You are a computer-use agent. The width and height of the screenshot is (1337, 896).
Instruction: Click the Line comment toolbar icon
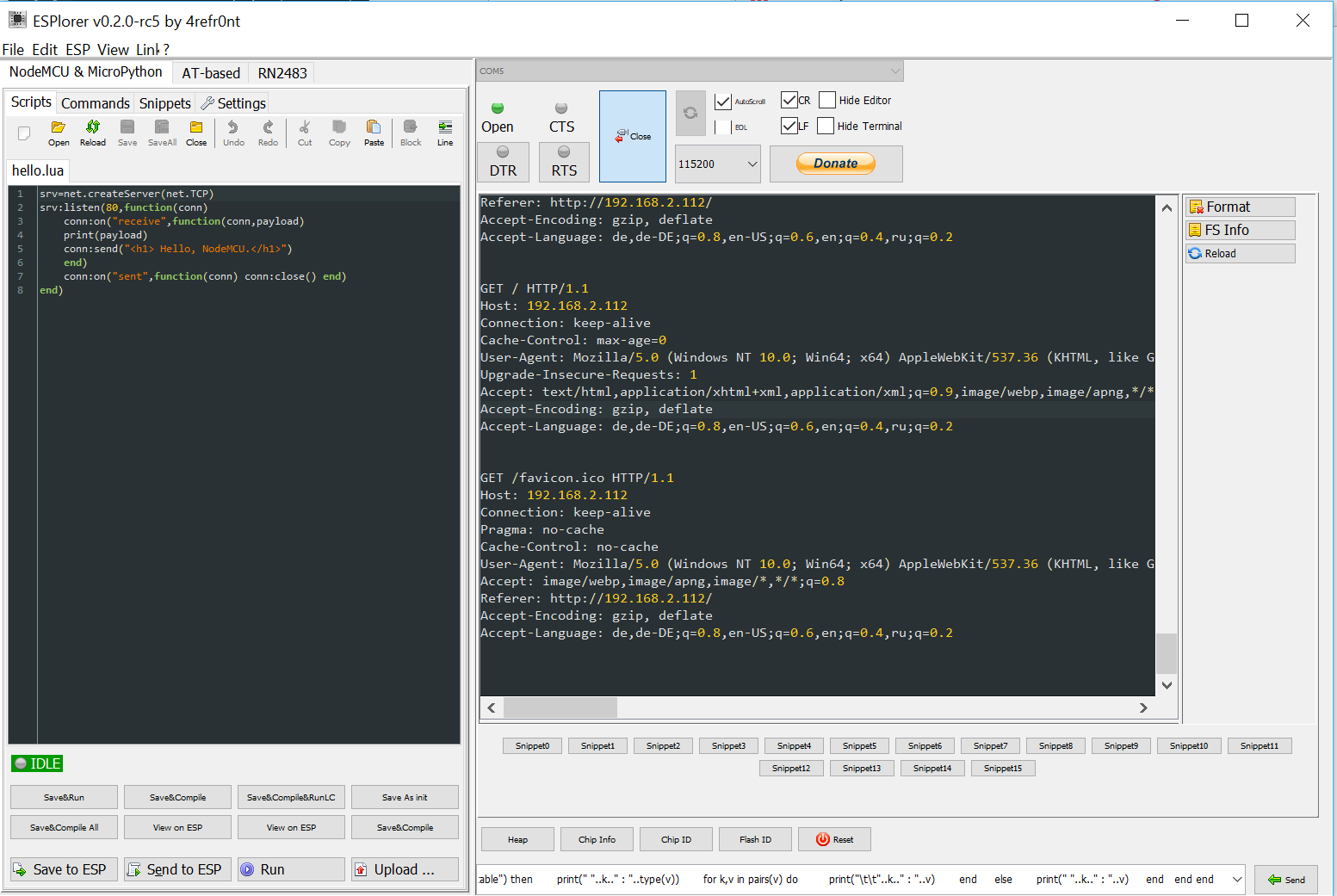coord(445,133)
